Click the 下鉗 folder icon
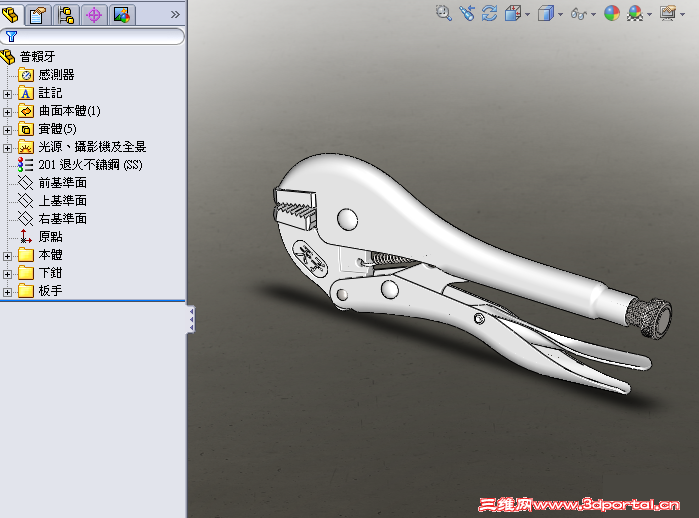The width and height of the screenshot is (699, 518). pyautogui.click(x=26, y=273)
